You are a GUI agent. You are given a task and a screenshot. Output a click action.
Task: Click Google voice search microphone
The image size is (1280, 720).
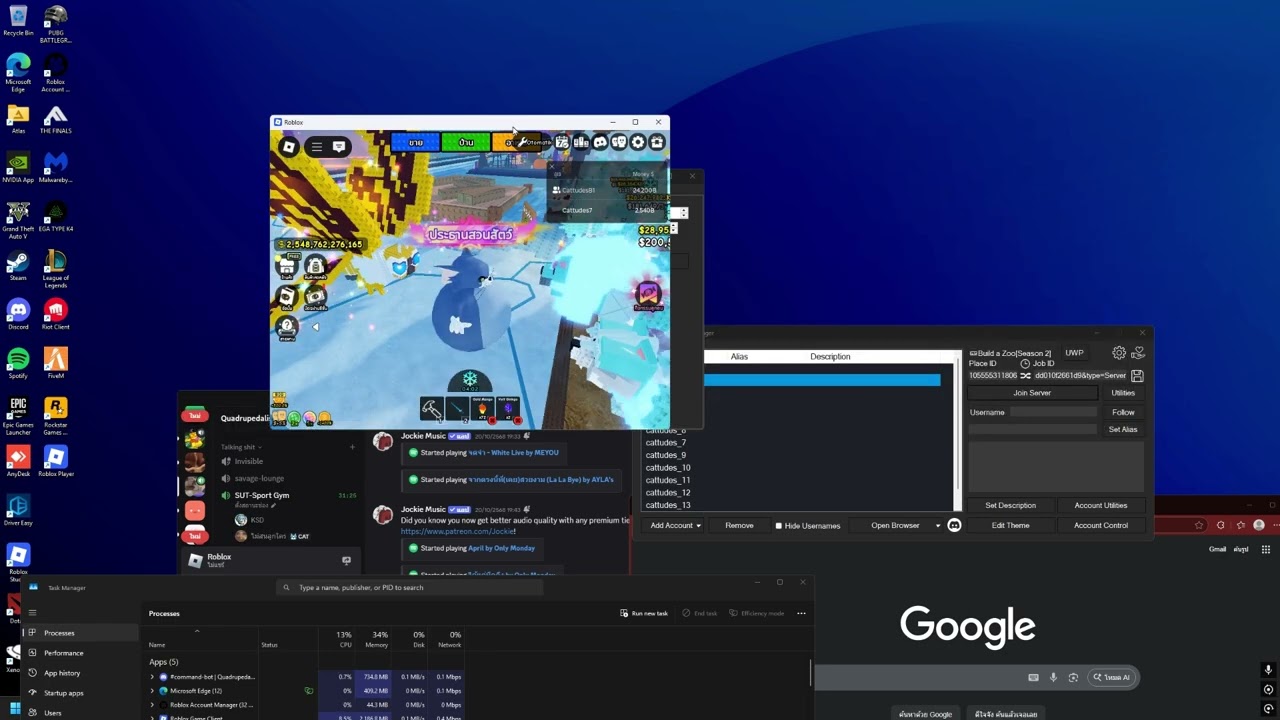[1052, 677]
